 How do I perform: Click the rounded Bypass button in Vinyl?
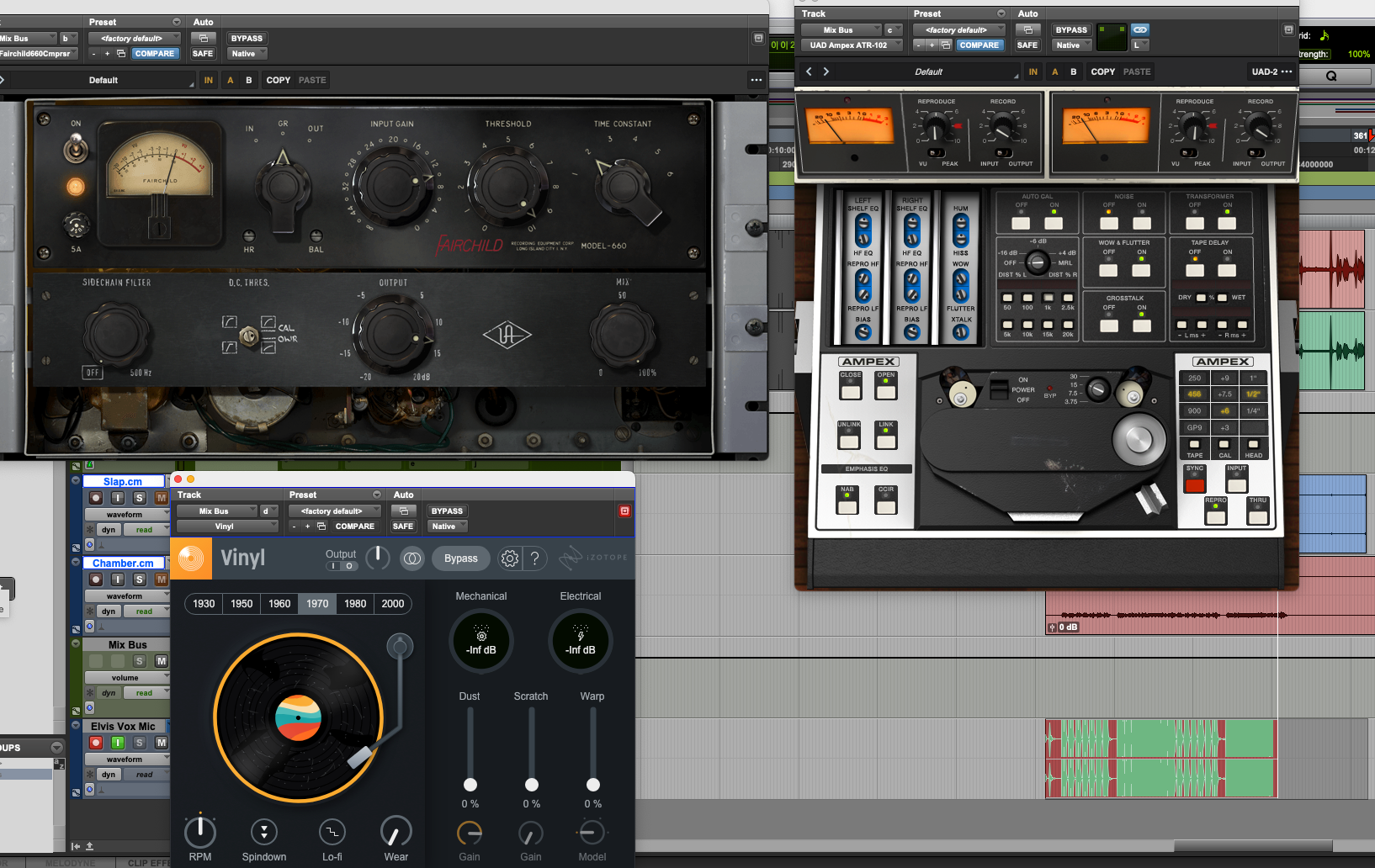461,558
